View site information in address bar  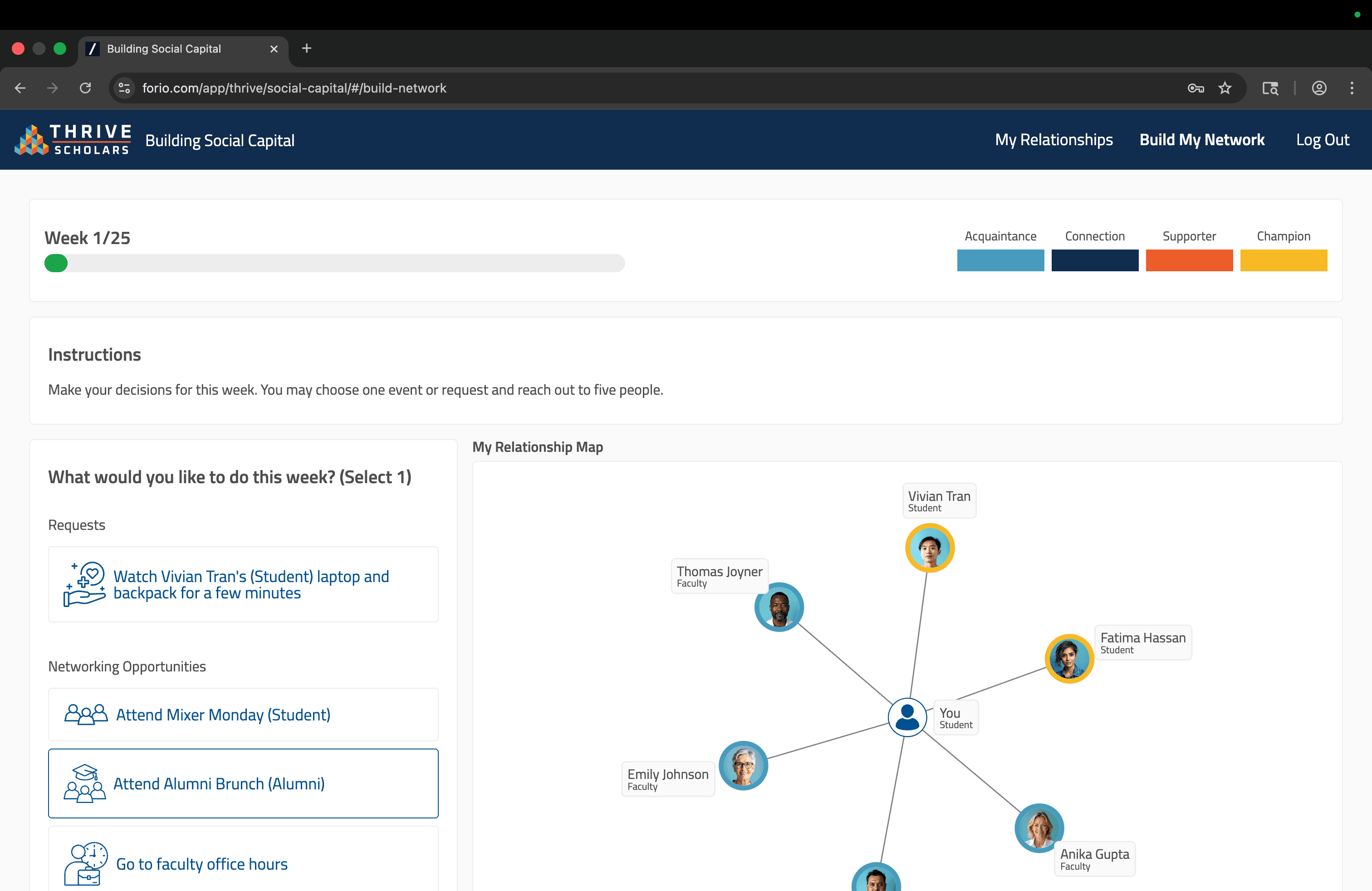[x=124, y=88]
